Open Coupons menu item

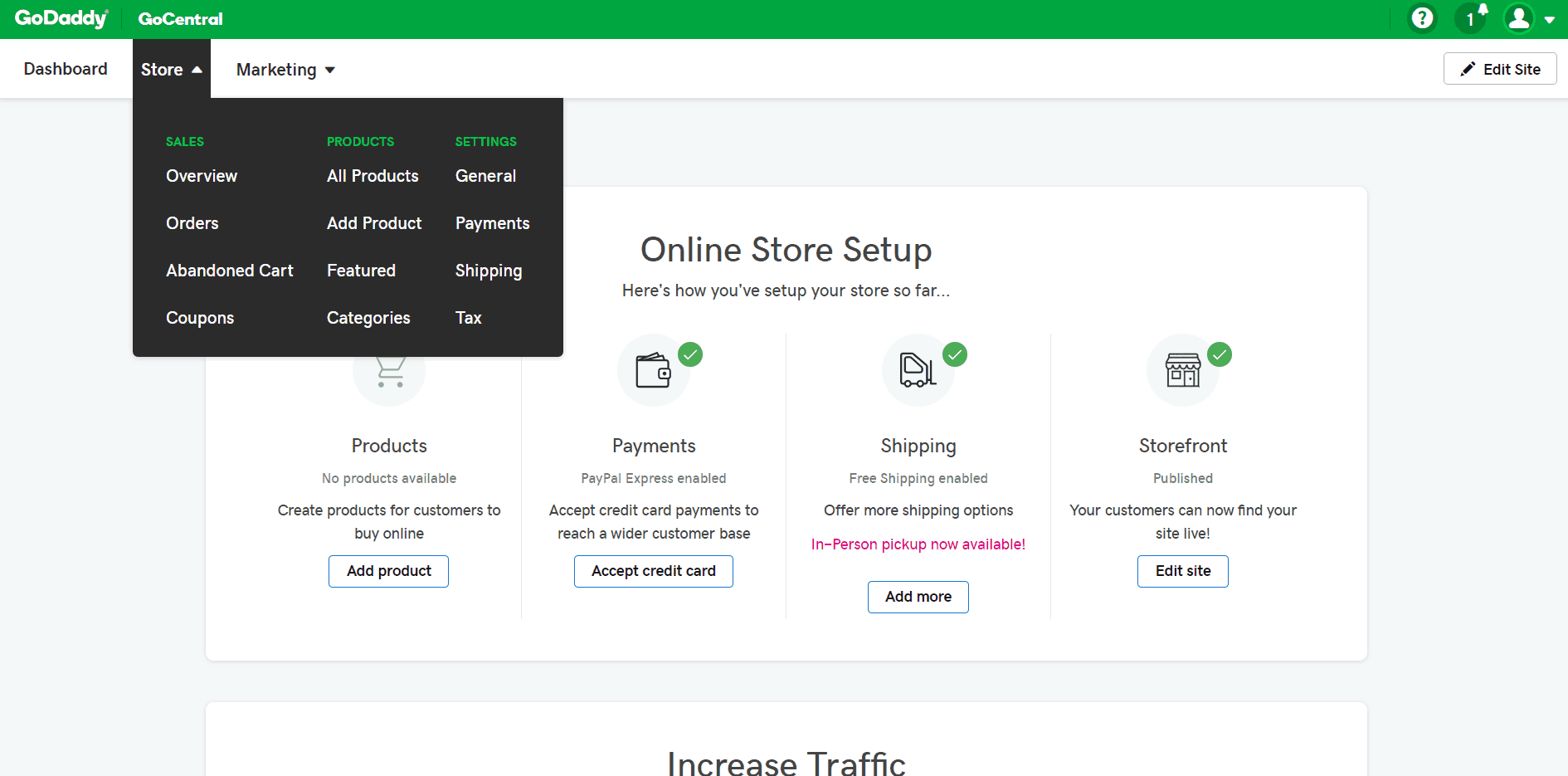200,318
